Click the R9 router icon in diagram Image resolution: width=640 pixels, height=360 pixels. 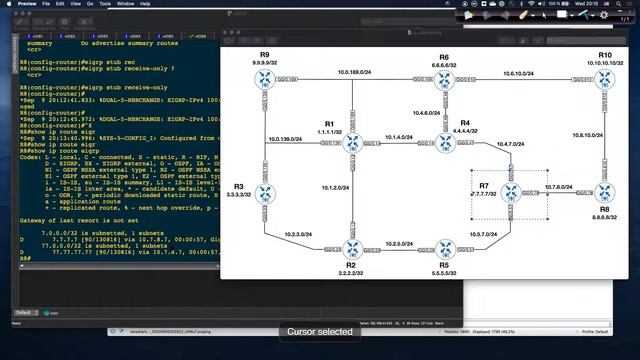pos(265,79)
